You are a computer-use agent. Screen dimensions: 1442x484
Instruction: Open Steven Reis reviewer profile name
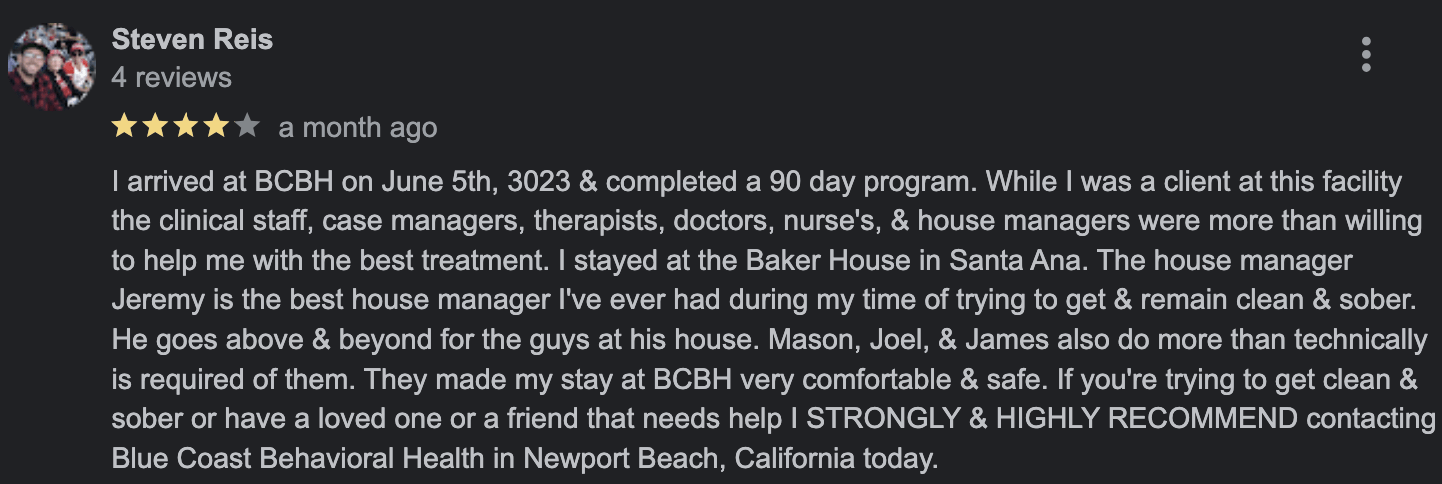(x=192, y=40)
